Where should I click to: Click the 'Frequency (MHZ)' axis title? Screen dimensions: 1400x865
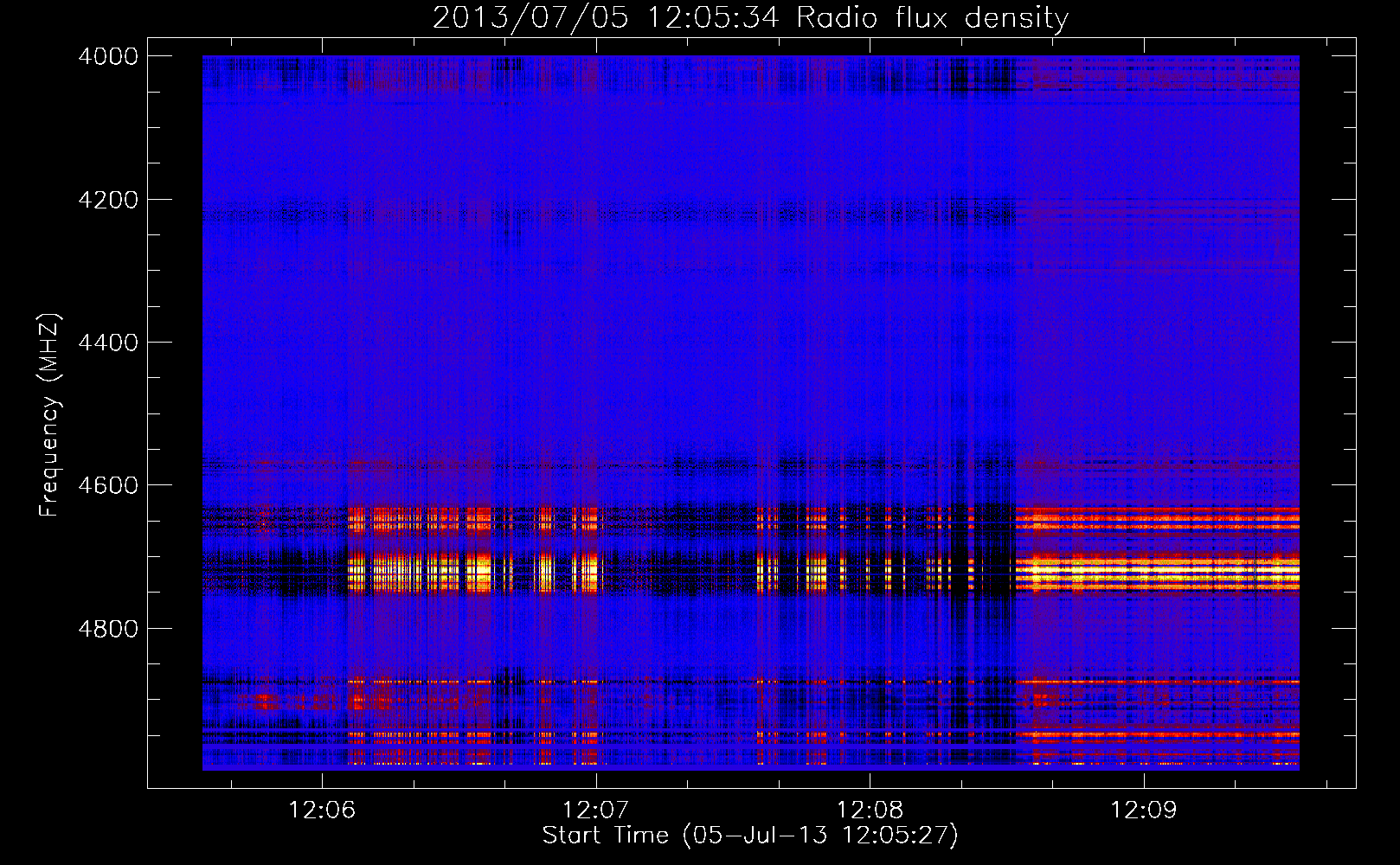coord(49,415)
